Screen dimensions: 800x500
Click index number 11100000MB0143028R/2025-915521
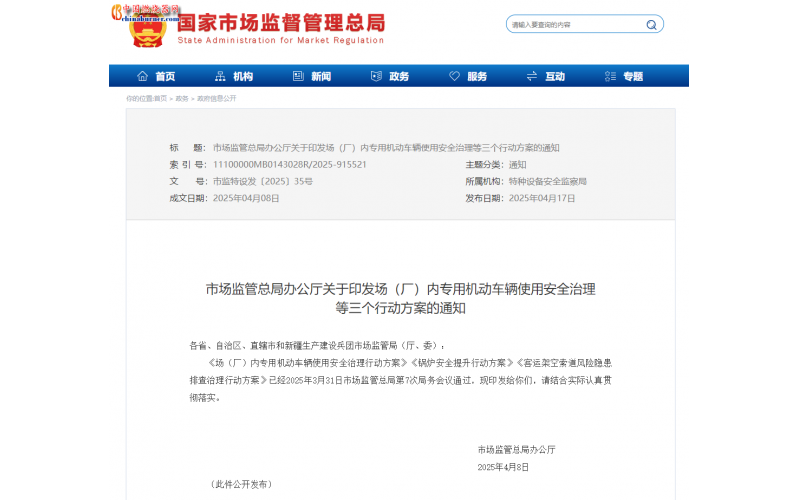[290, 165]
